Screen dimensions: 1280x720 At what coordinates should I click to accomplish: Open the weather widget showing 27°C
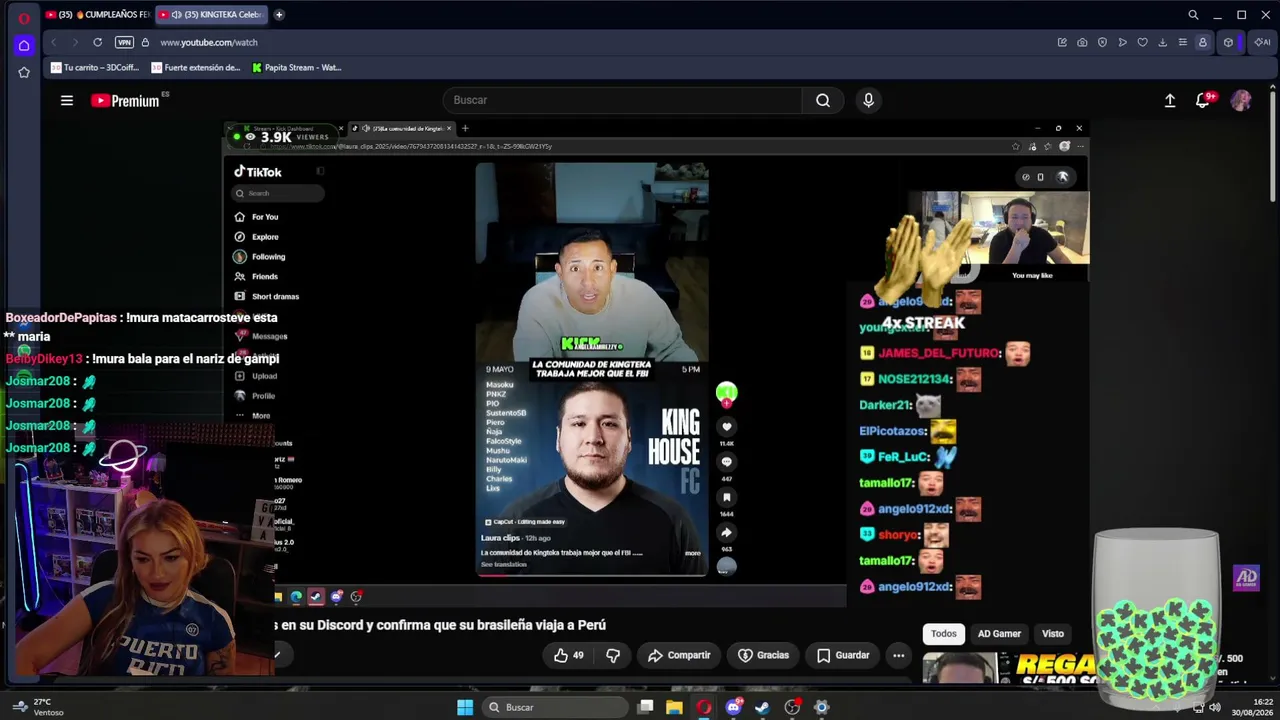pos(38,707)
